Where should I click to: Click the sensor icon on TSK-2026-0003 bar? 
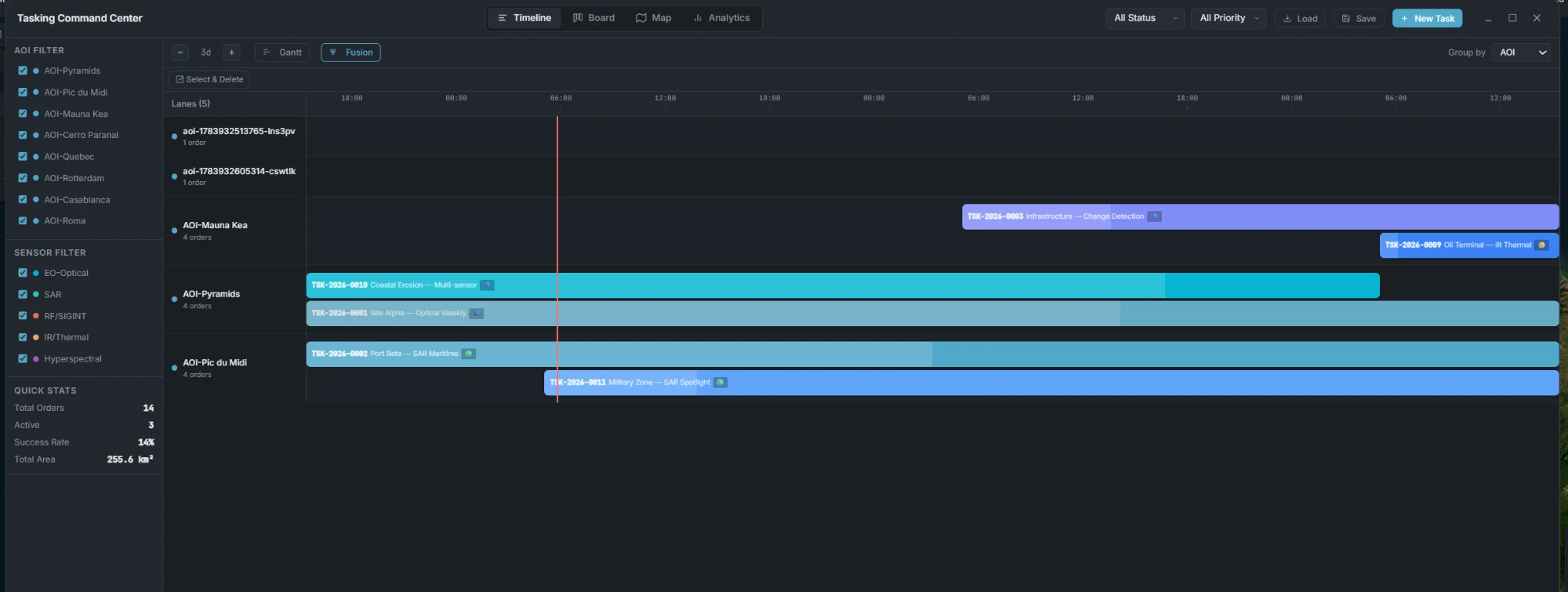(x=1154, y=216)
